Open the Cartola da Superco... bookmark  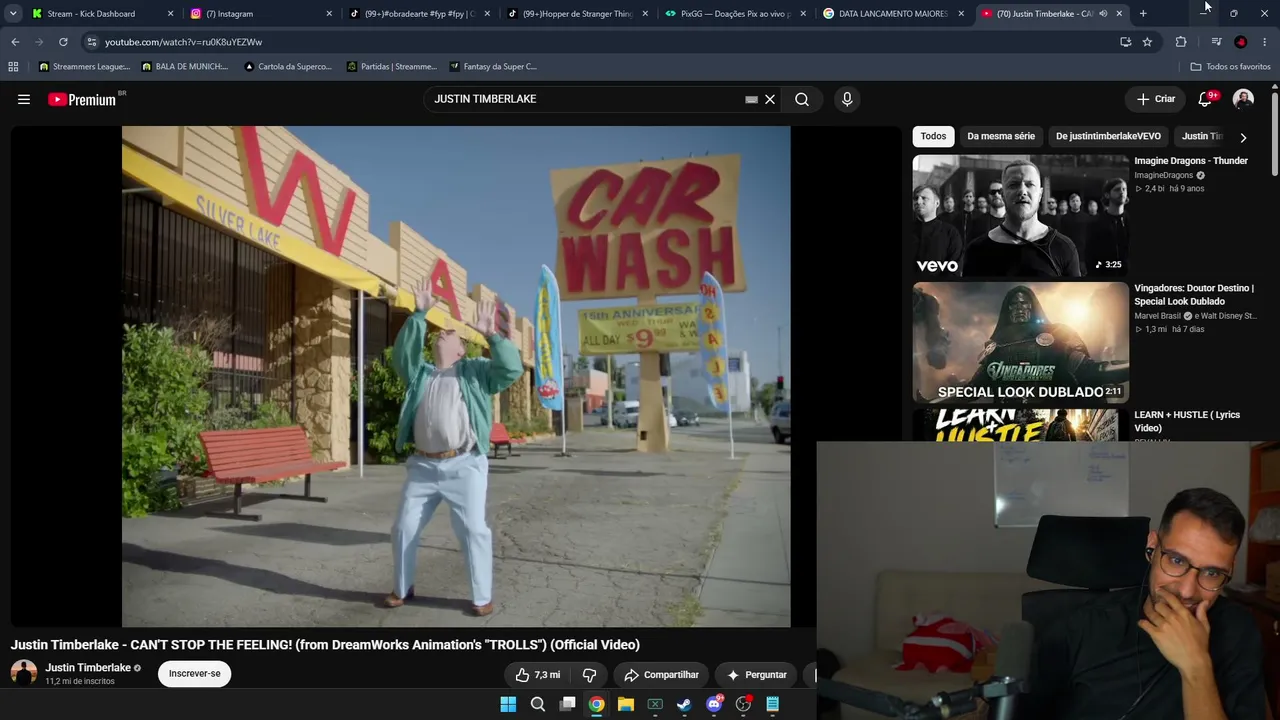(288, 67)
